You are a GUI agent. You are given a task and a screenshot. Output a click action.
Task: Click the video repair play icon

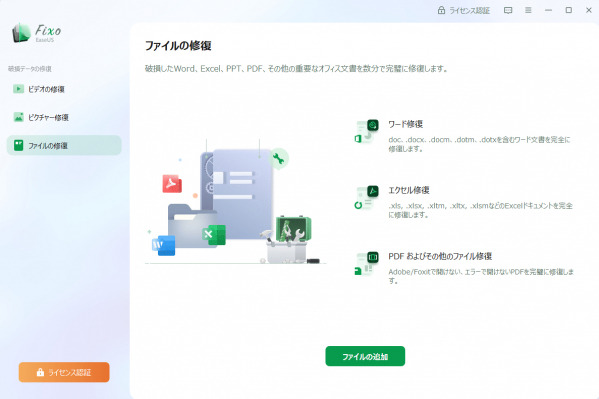pyautogui.click(x=18, y=89)
